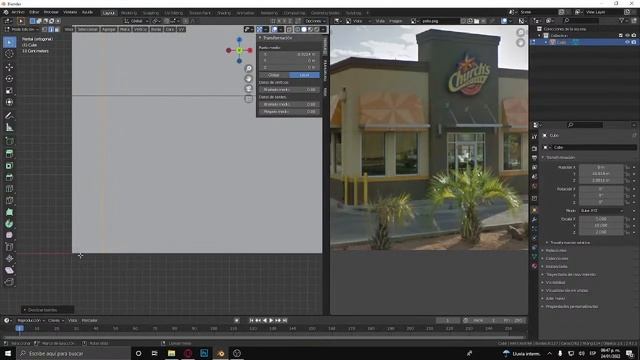Click the viewport pan hand gizmo
This screenshot has width=640, height=360.
point(249,78)
